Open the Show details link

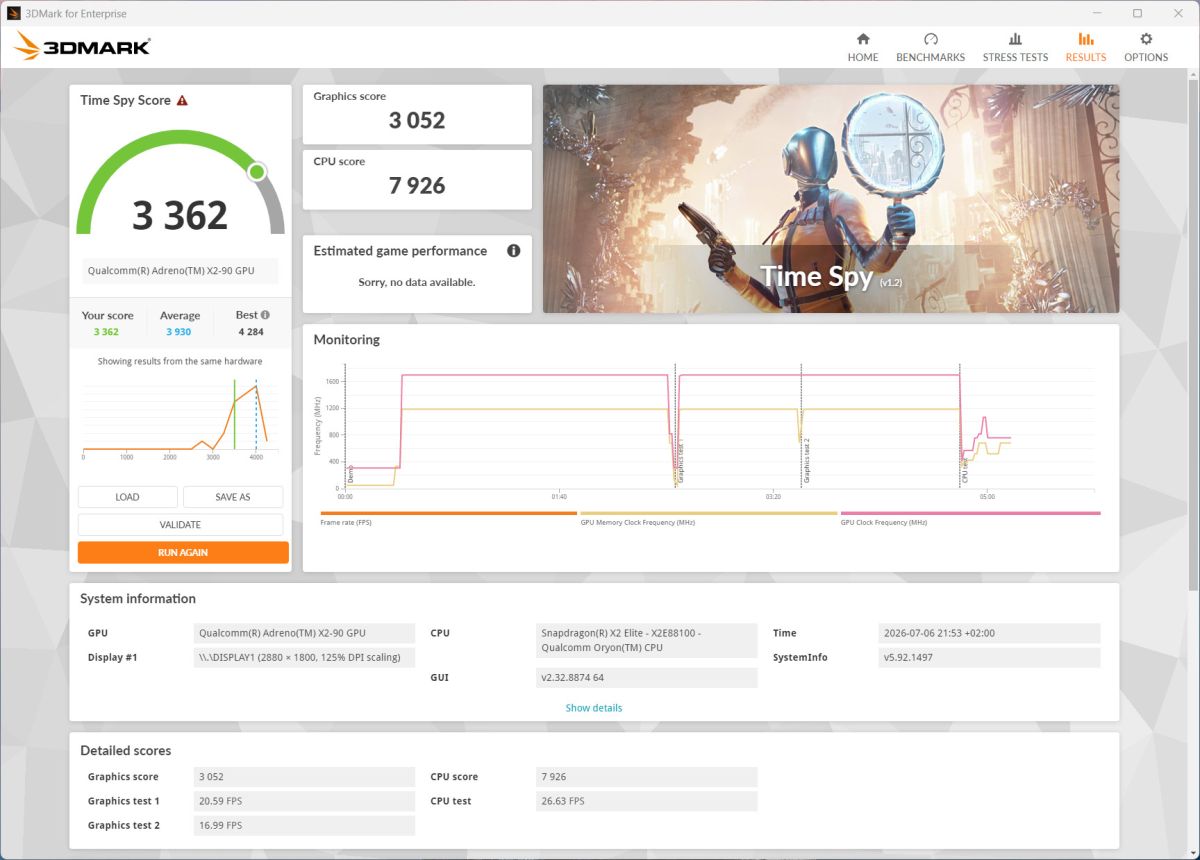(594, 708)
